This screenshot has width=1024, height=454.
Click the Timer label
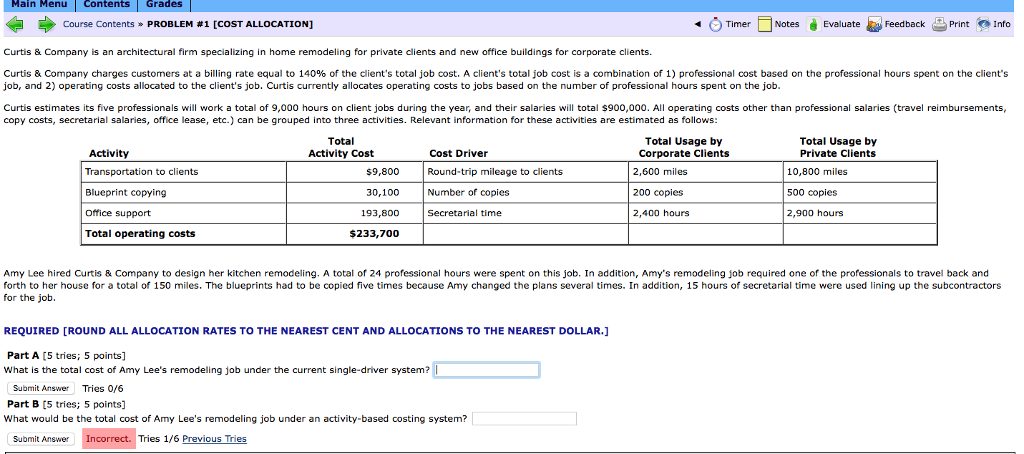coord(738,24)
